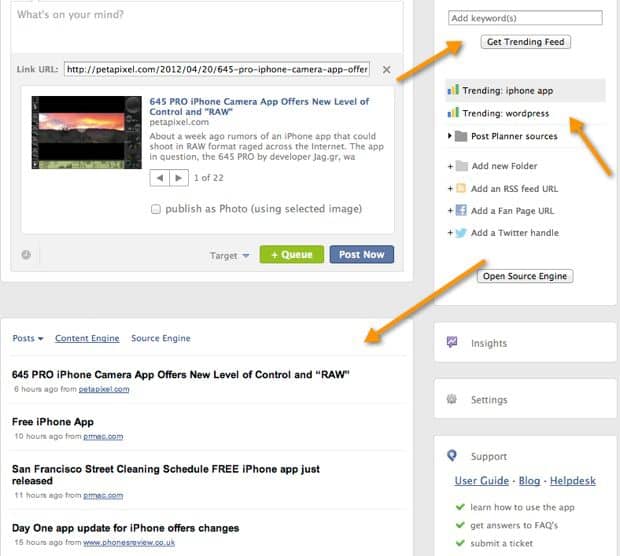Click the Trending iphone app bar chart icon
The height and width of the screenshot is (556, 620).
[x=453, y=90]
